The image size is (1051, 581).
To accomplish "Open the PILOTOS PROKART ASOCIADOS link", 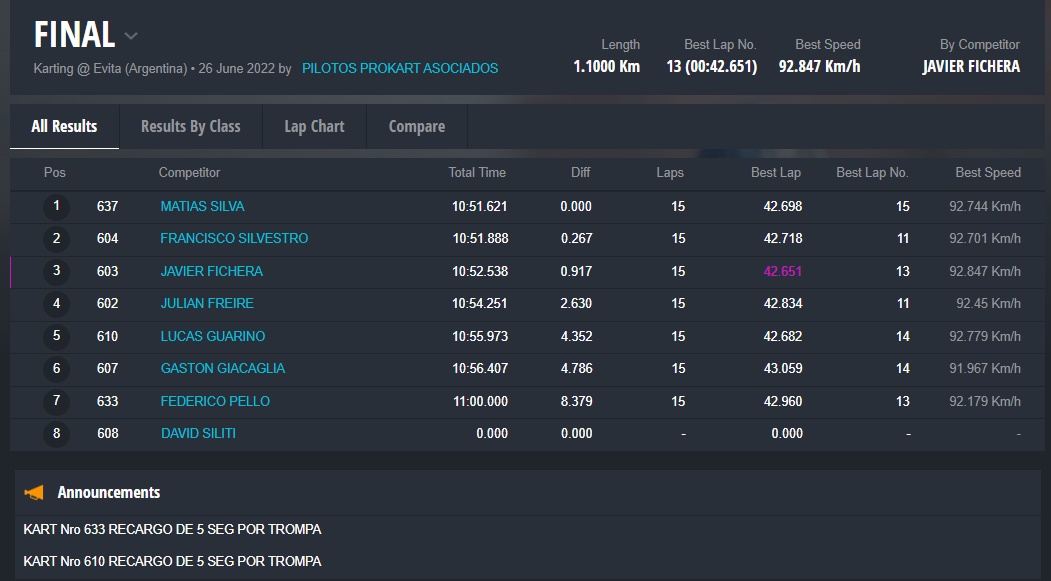I will (400, 68).
